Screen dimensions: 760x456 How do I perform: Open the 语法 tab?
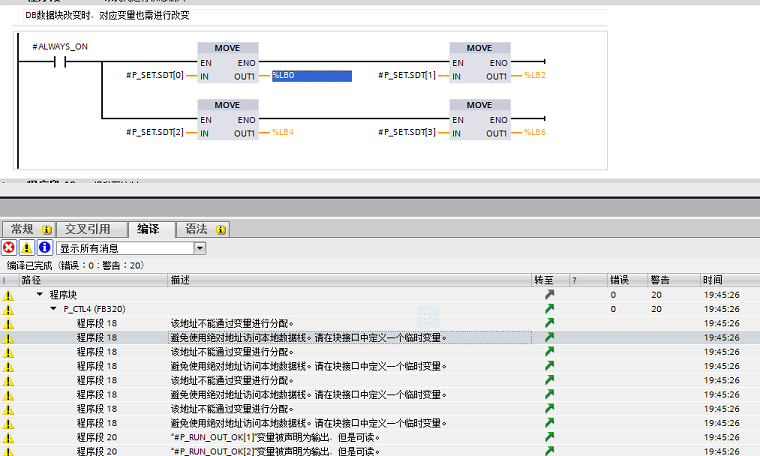203,229
